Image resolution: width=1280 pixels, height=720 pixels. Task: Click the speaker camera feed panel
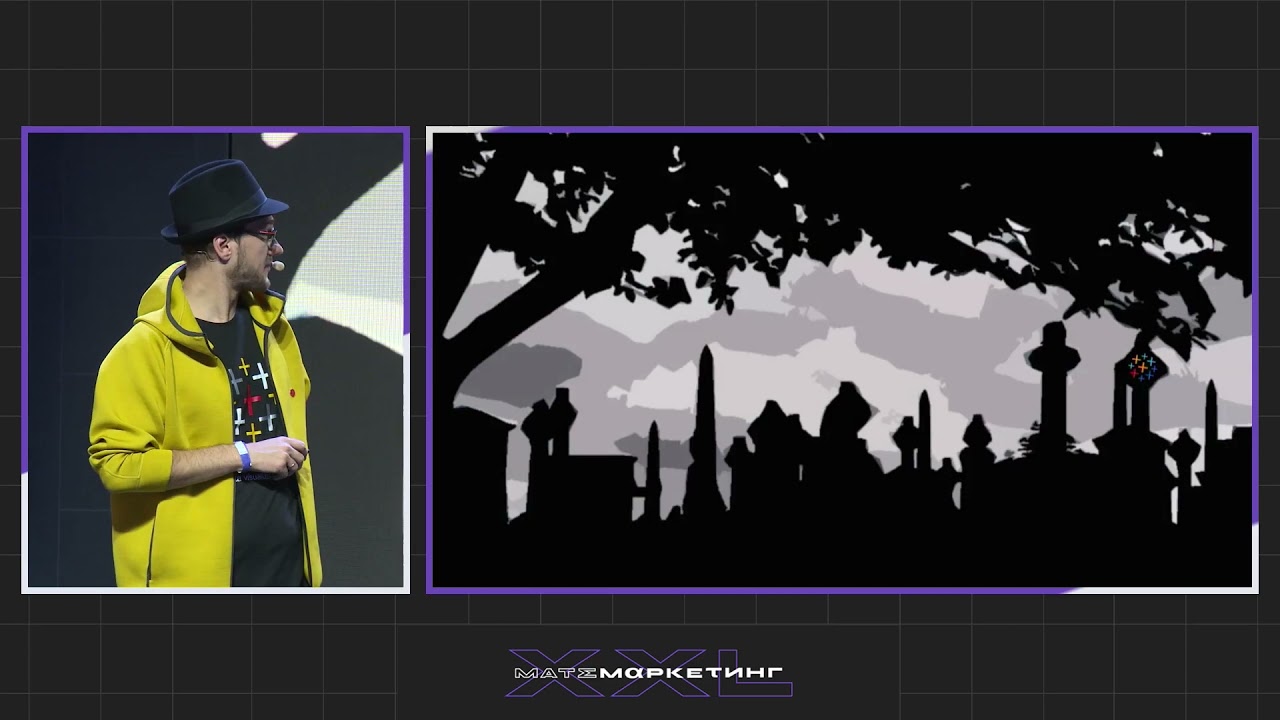click(x=215, y=360)
